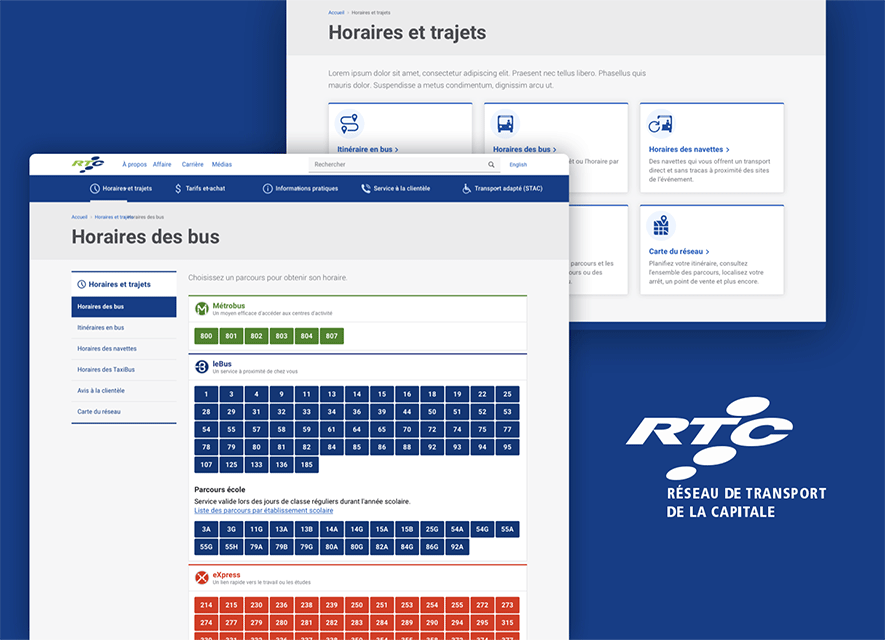Click the map icon on Carte du réseau card
The width and height of the screenshot is (885, 640).
(x=661, y=226)
